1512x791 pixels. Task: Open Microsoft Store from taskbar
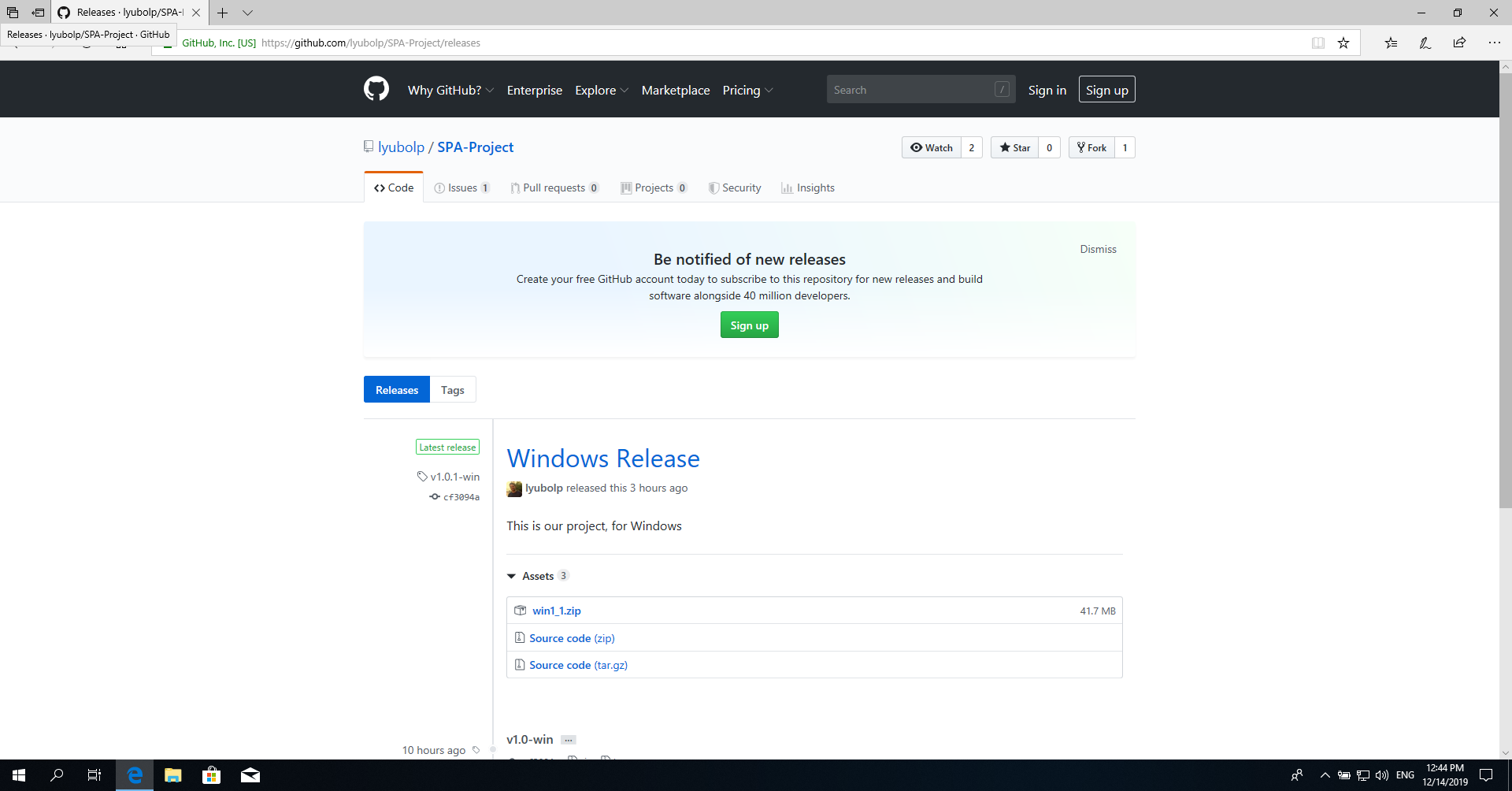pyautogui.click(x=211, y=775)
